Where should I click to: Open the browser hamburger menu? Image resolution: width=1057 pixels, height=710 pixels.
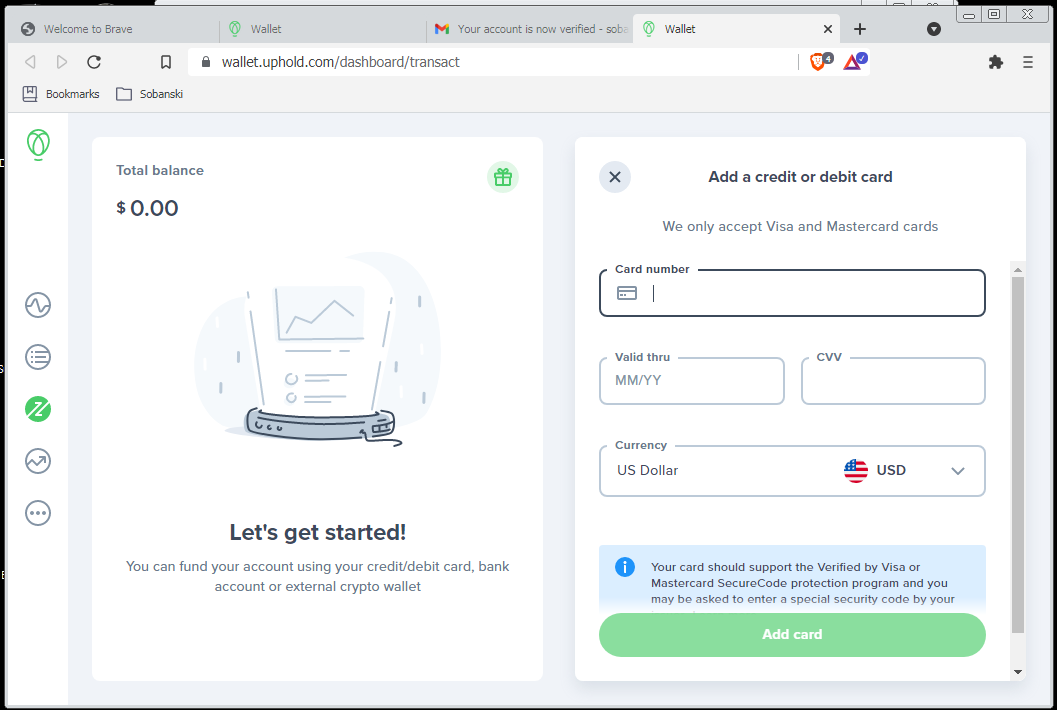pyautogui.click(x=1028, y=62)
